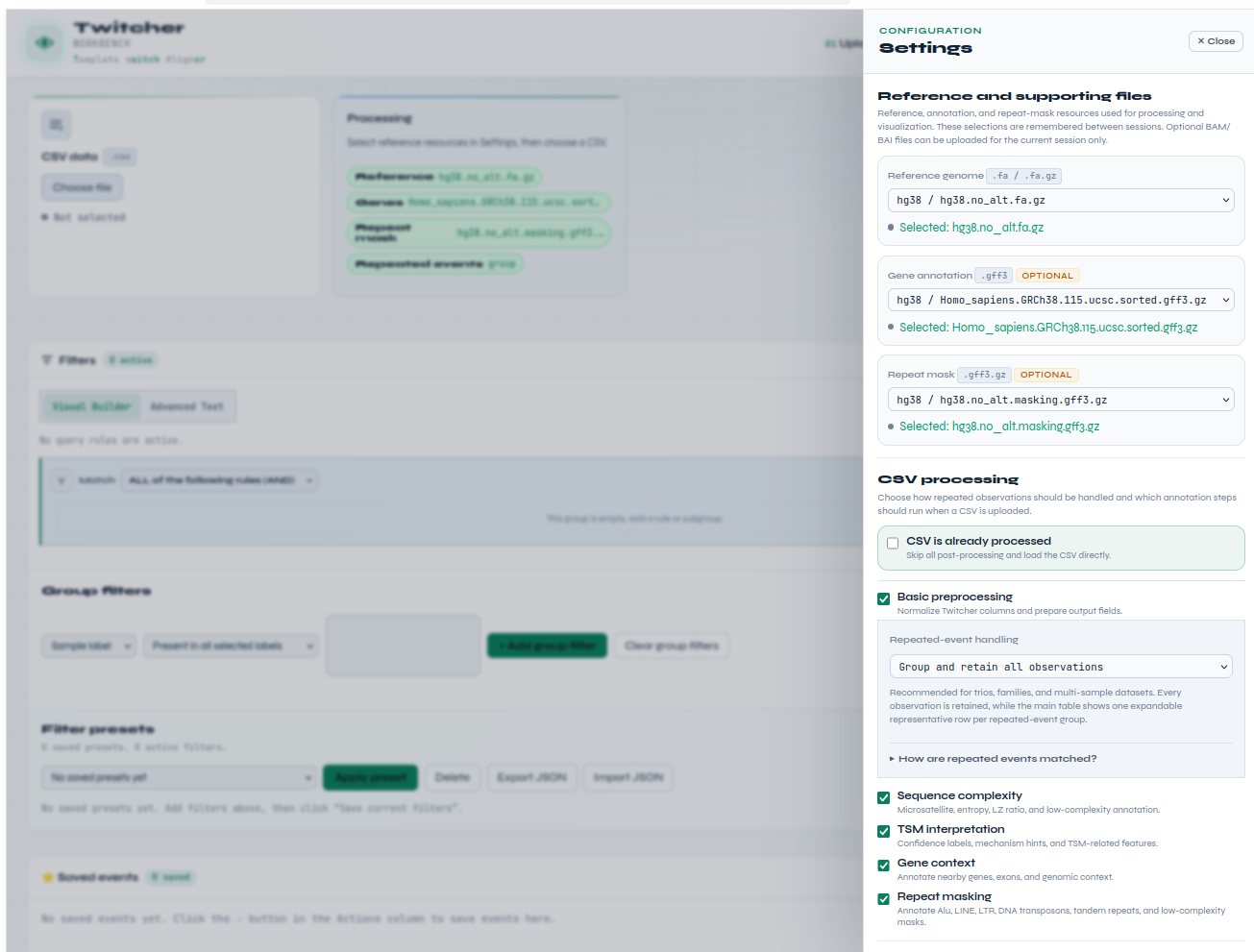Viewport: 1254px width, 952px height.
Task: Click the CSV data table icon
Action: tap(56, 124)
